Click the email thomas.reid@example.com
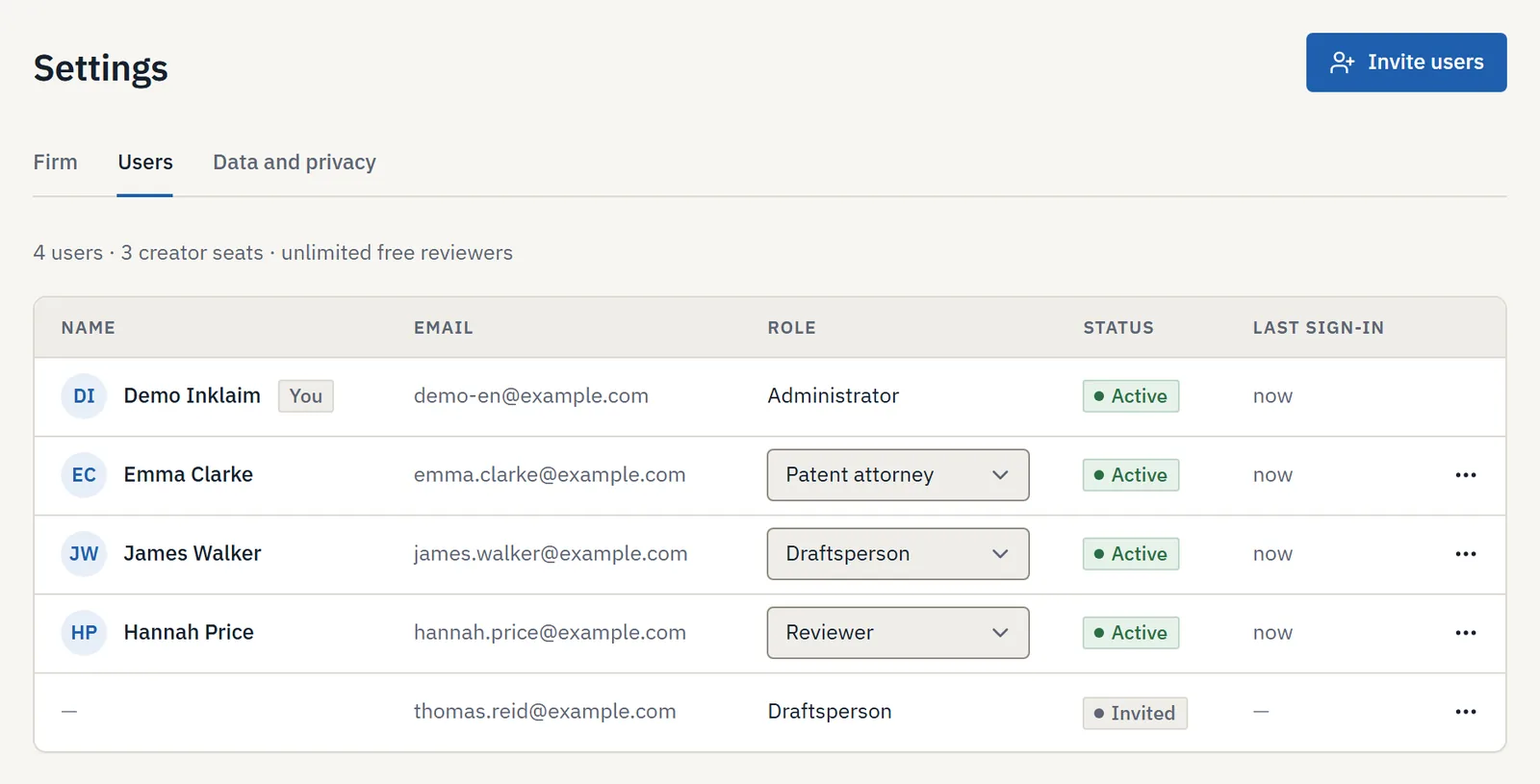The height and width of the screenshot is (784, 1540). coord(545,711)
